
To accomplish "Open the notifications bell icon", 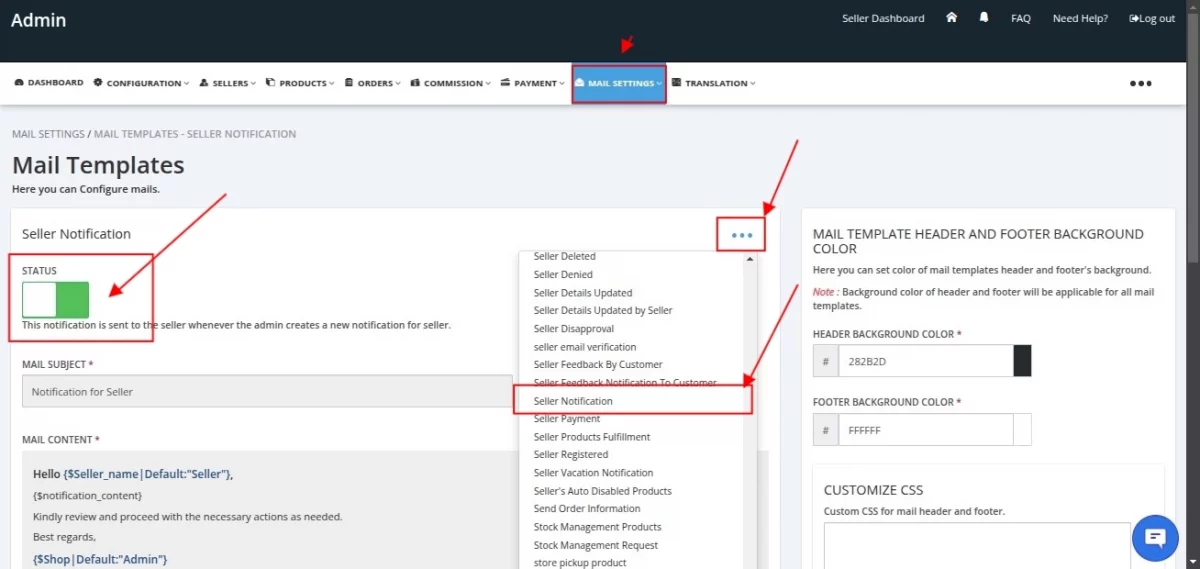I will click(984, 18).
